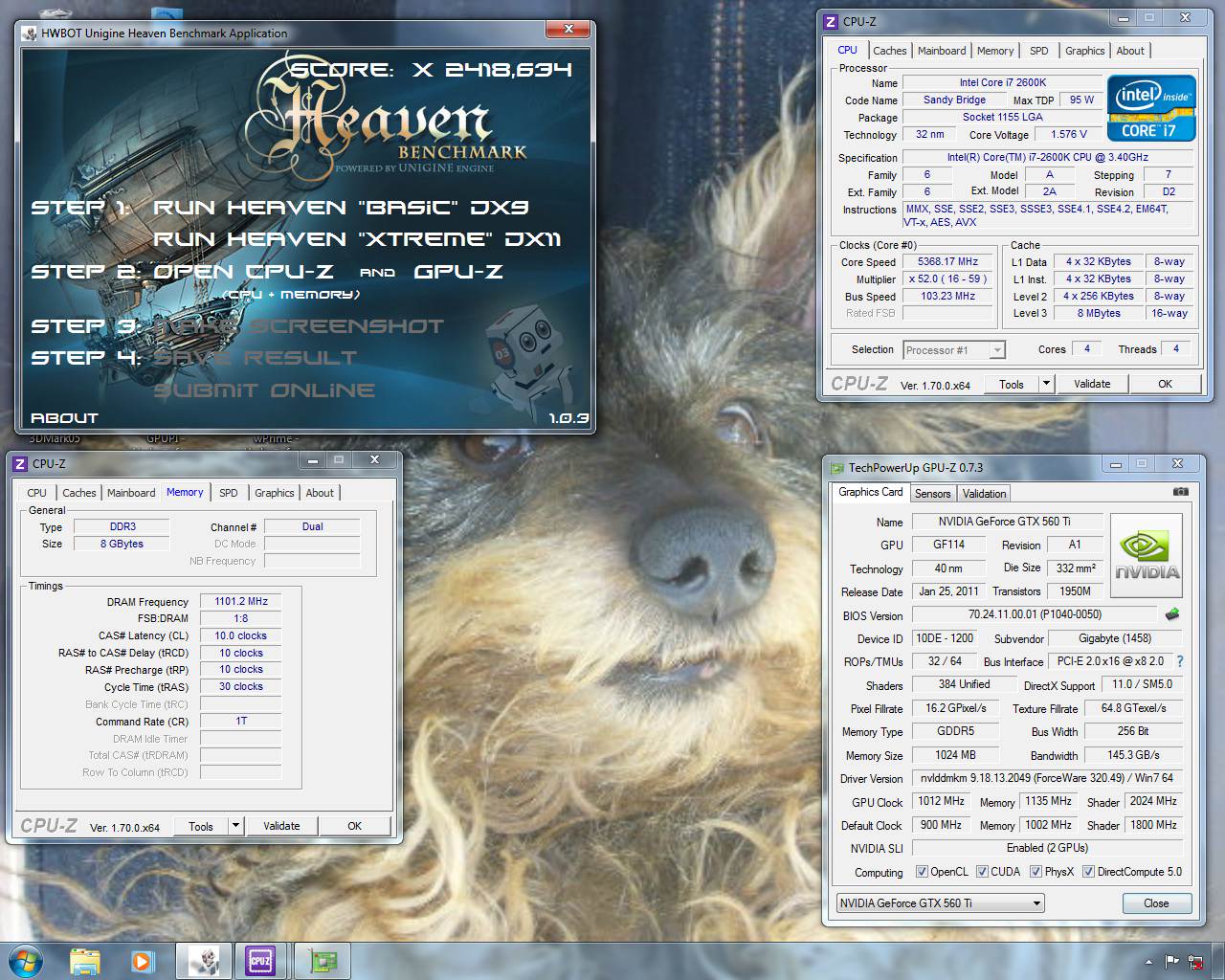Open Windows Explorer folder taskbar icon

pos(85,961)
